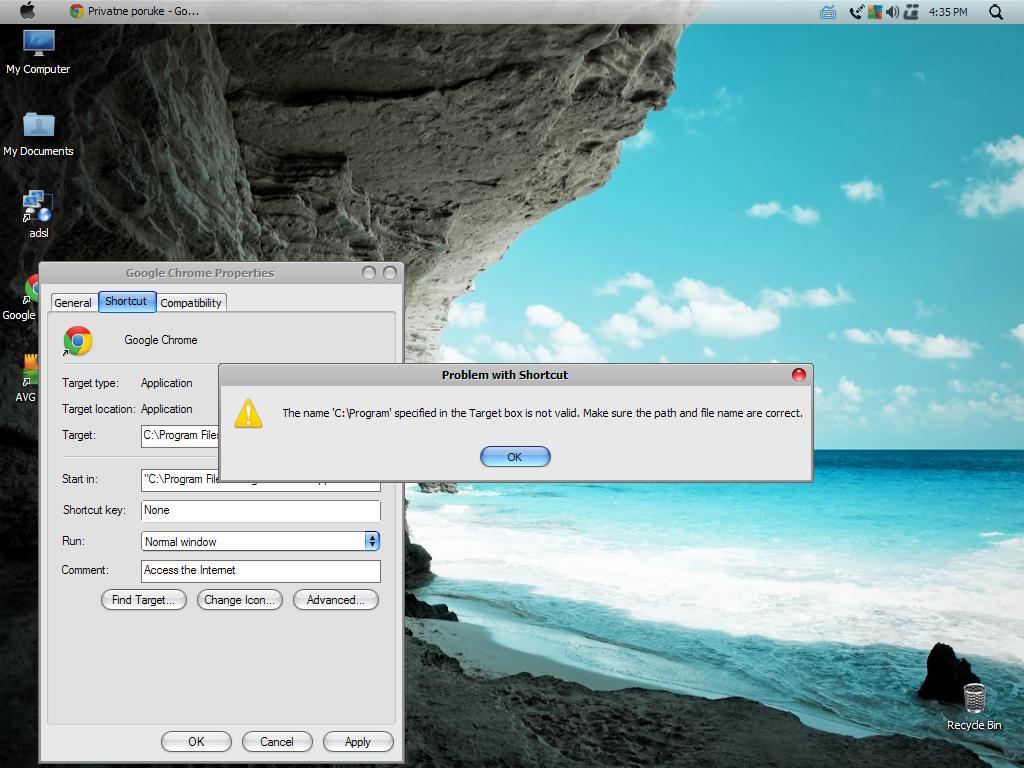Click the Apple logo menu icon

click(27, 10)
